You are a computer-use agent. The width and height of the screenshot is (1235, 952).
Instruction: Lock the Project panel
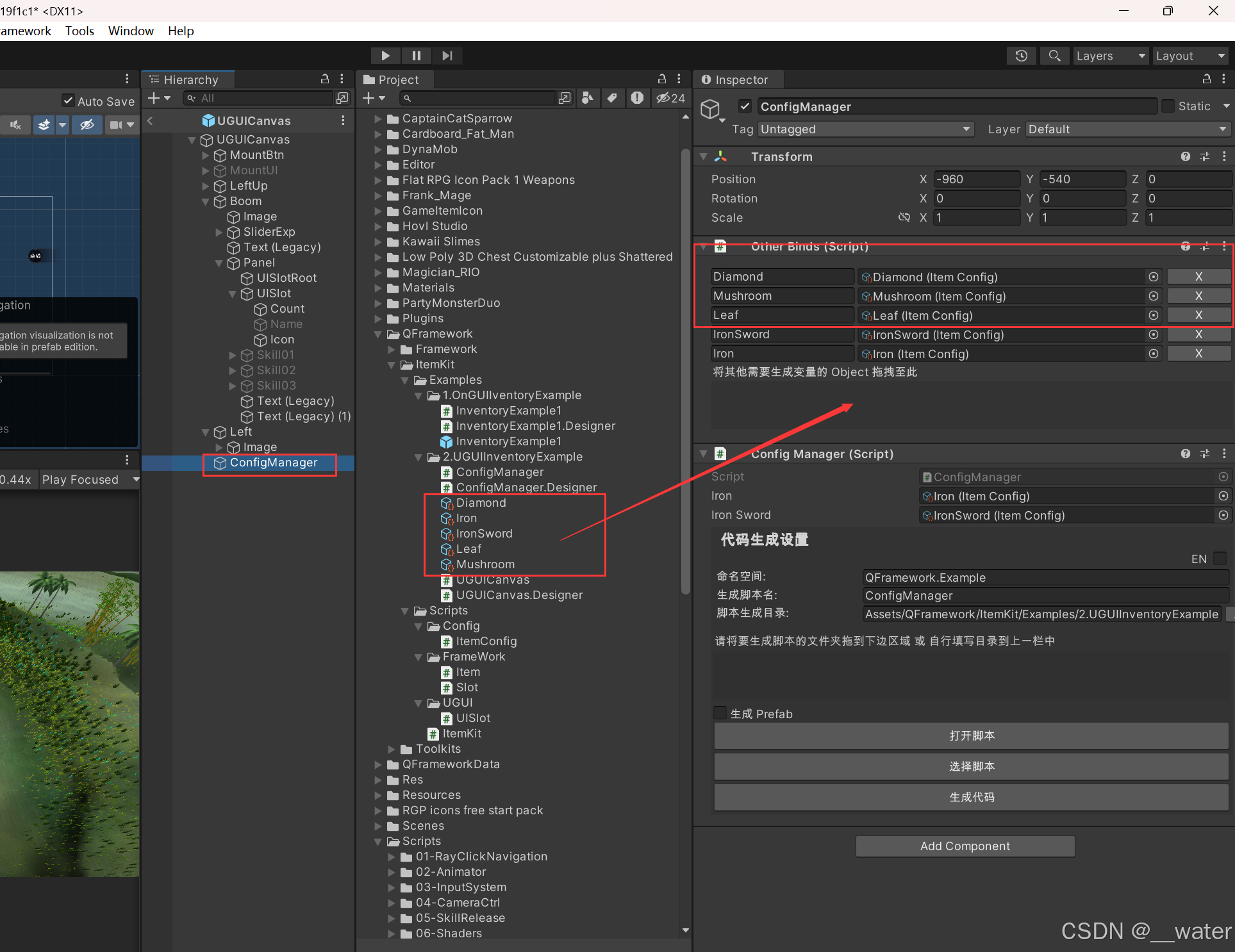click(x=662, y=79)
